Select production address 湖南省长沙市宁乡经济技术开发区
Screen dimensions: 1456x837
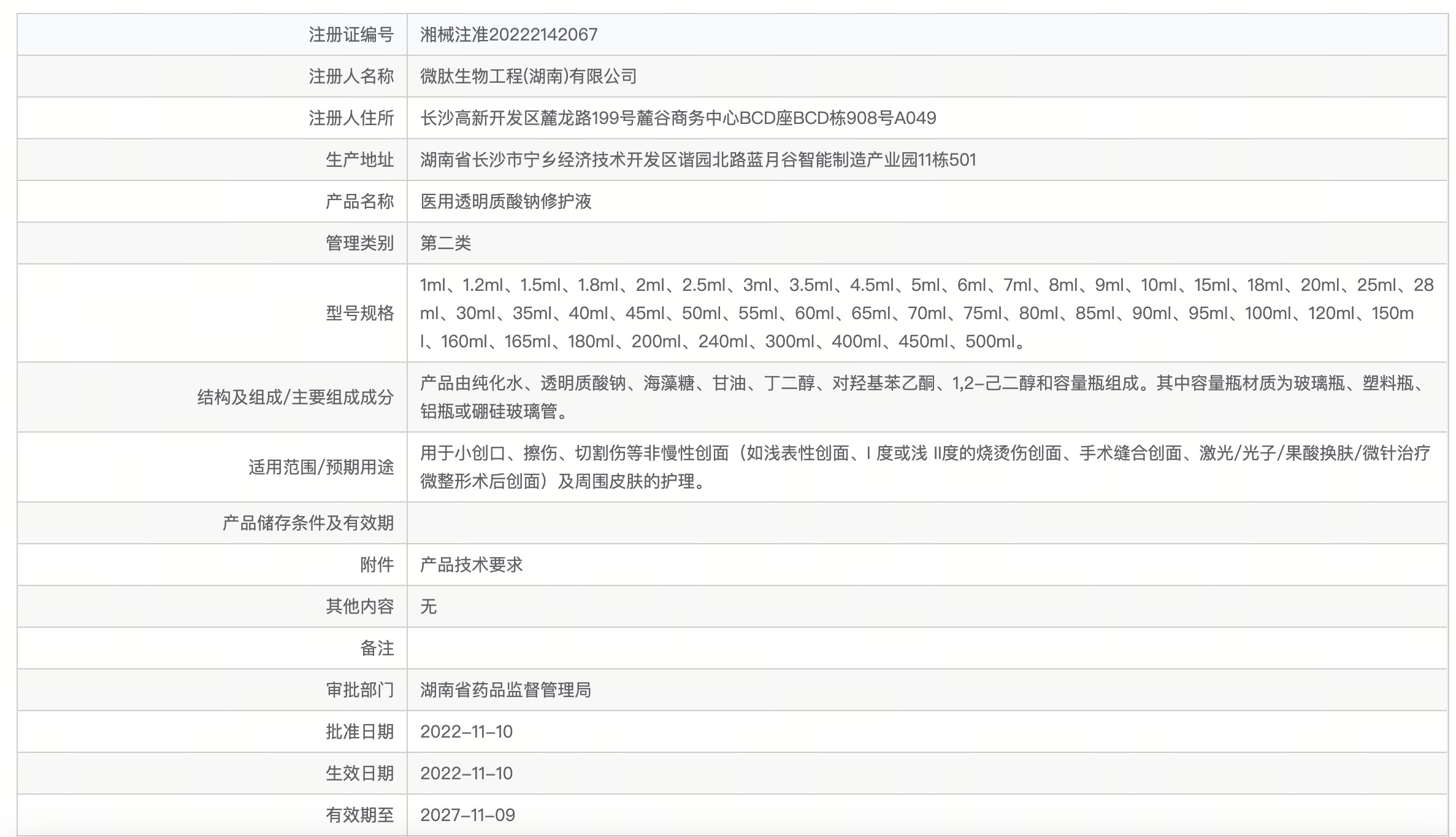[x=698, y=160]
